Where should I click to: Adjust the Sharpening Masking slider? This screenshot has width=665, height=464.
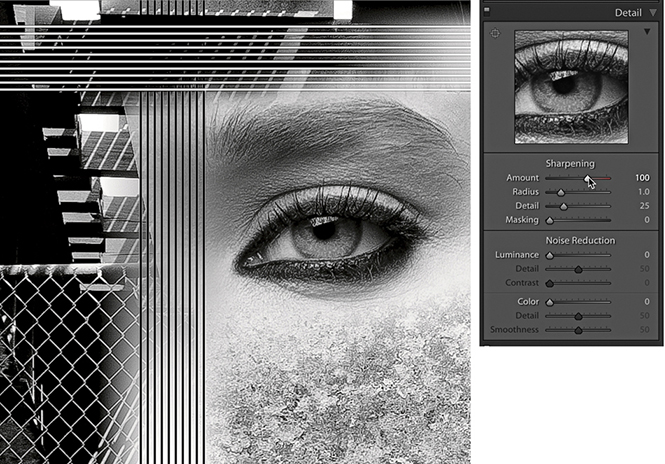pyautogui.click(x=550, y=221)
